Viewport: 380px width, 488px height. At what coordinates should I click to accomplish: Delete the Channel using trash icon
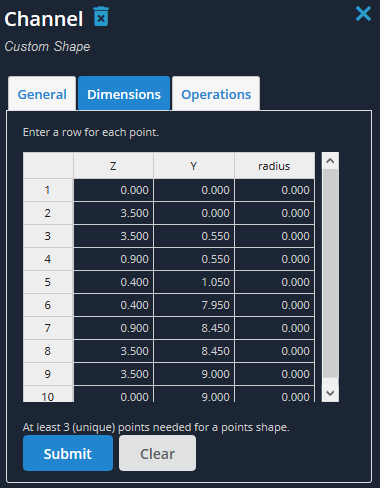101,16
